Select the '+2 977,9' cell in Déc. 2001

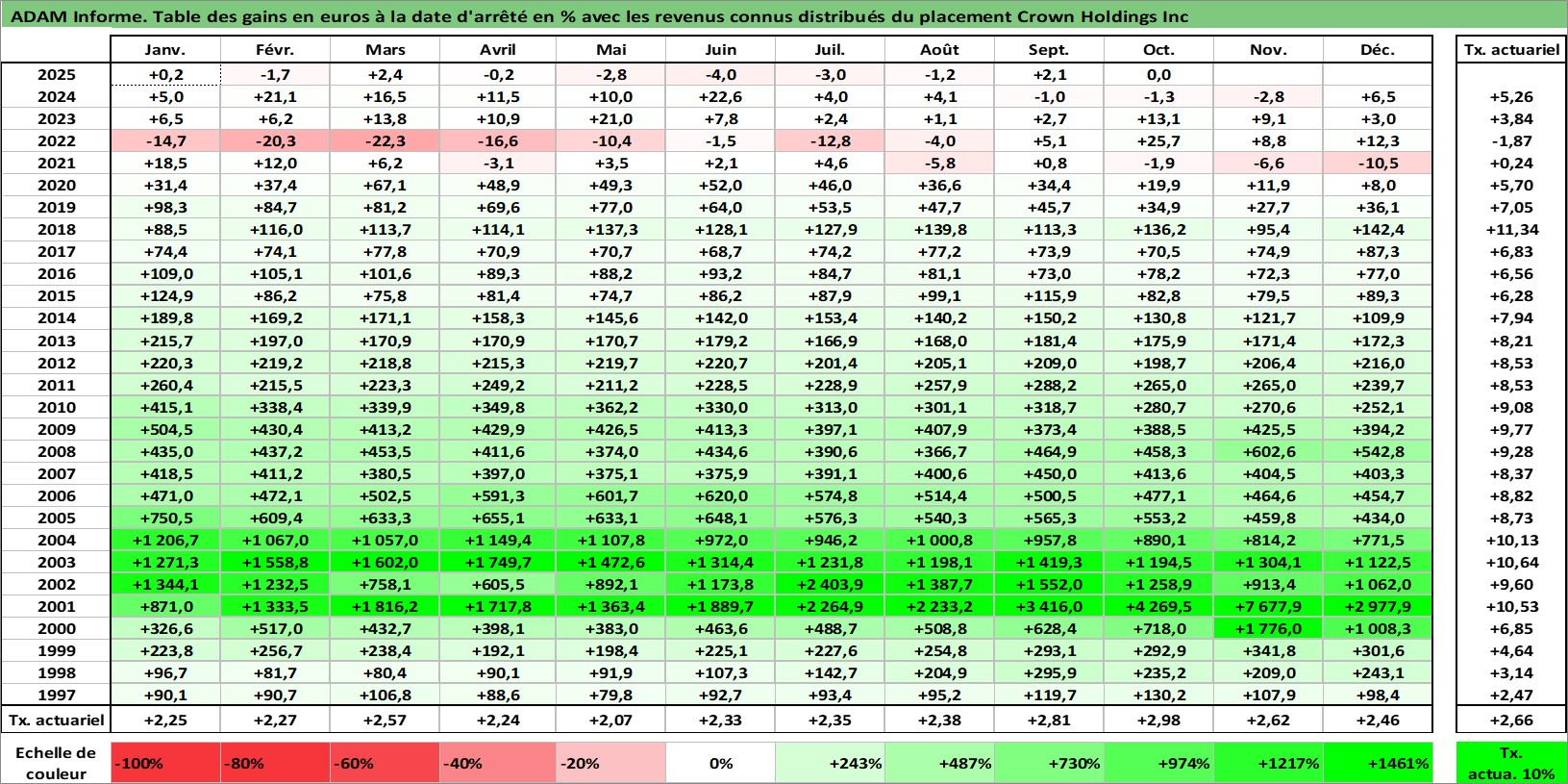pos(1378,607)
